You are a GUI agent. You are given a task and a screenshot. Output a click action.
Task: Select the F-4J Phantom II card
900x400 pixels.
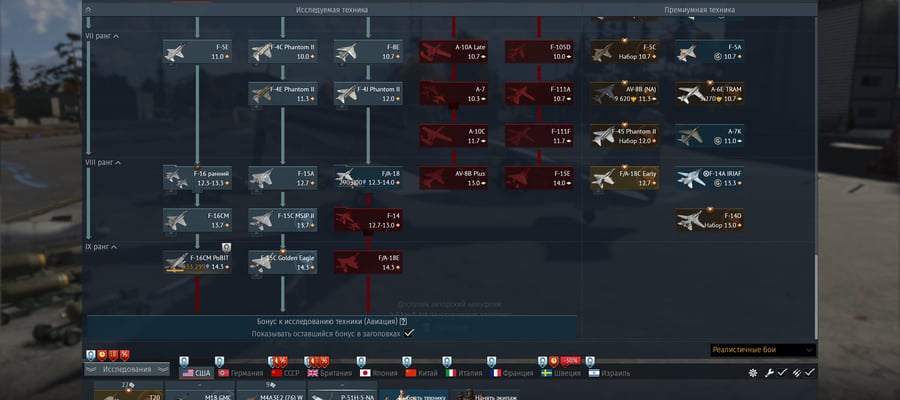point(368,94)
